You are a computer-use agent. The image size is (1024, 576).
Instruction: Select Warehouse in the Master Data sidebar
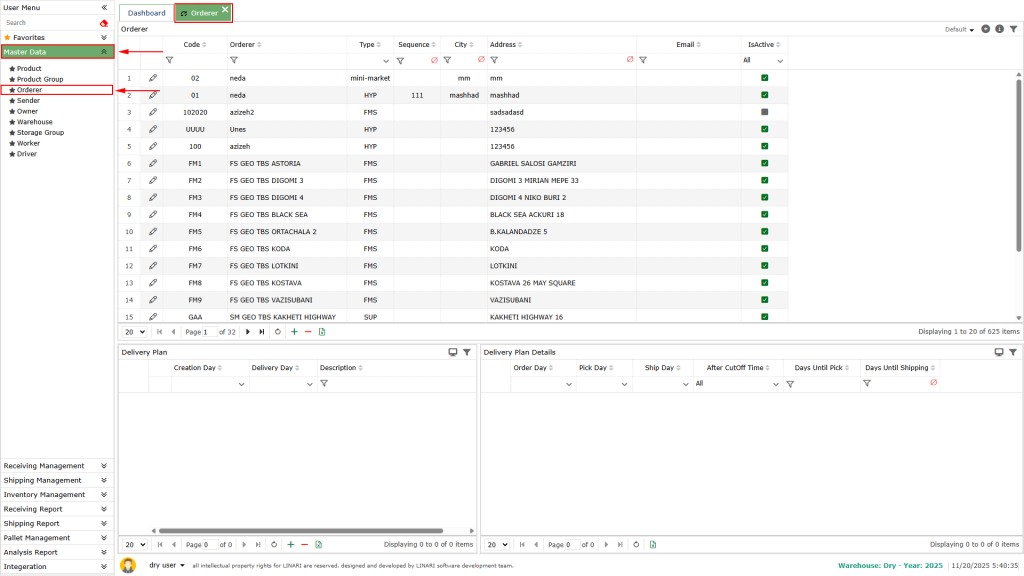33,121
